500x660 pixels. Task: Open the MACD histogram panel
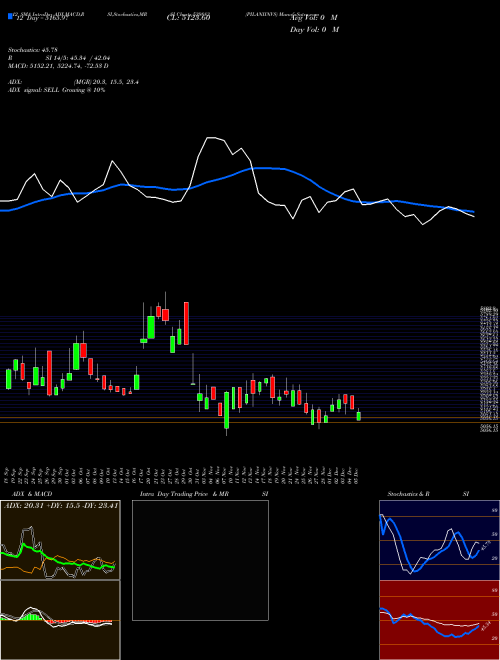point(60,620)
